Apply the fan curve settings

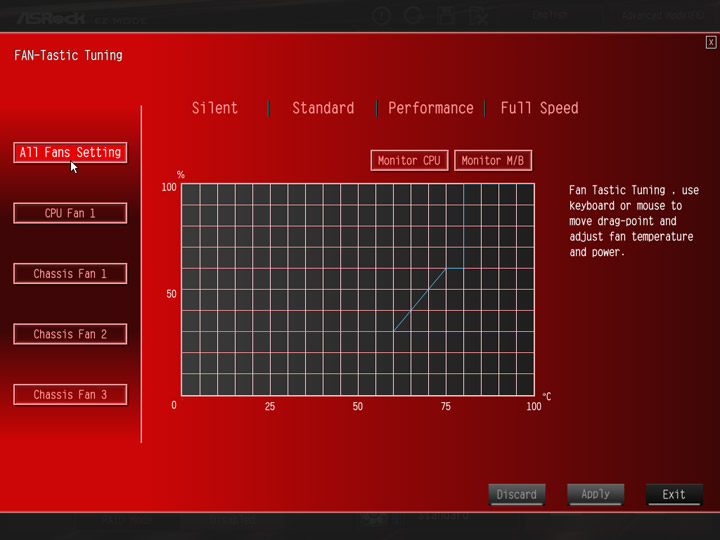point(596,495)
